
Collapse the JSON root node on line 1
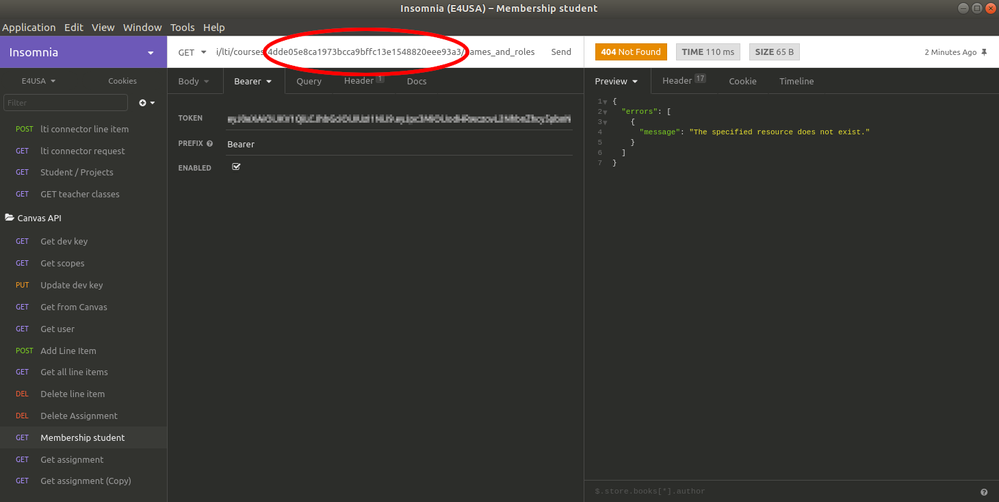point(605,102)
